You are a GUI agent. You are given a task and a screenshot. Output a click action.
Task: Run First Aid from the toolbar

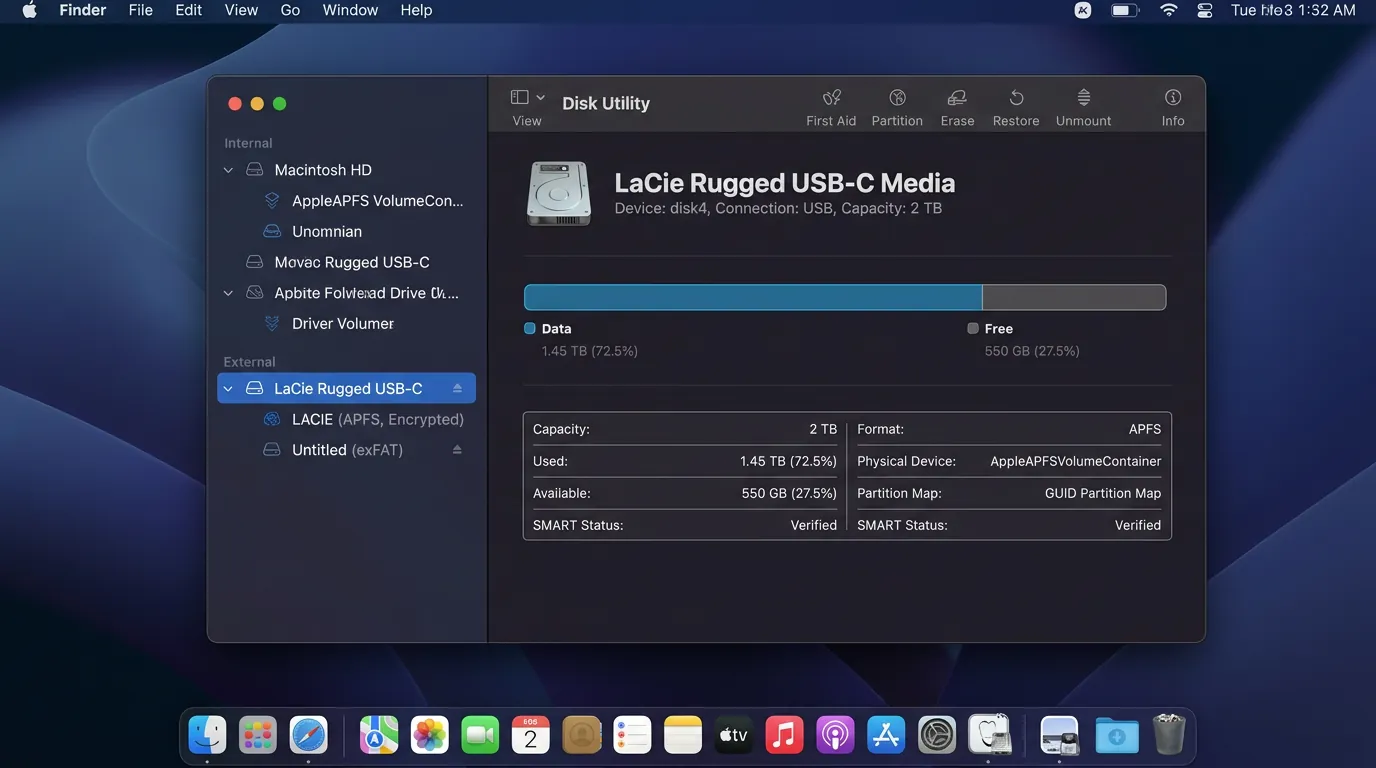tap(831, 107)
